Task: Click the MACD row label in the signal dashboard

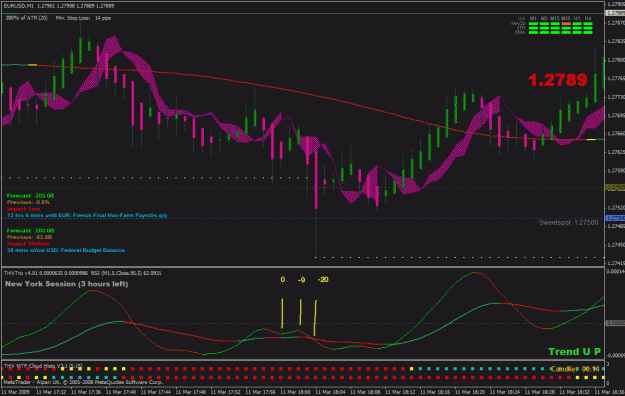Action: pos(519,24)
